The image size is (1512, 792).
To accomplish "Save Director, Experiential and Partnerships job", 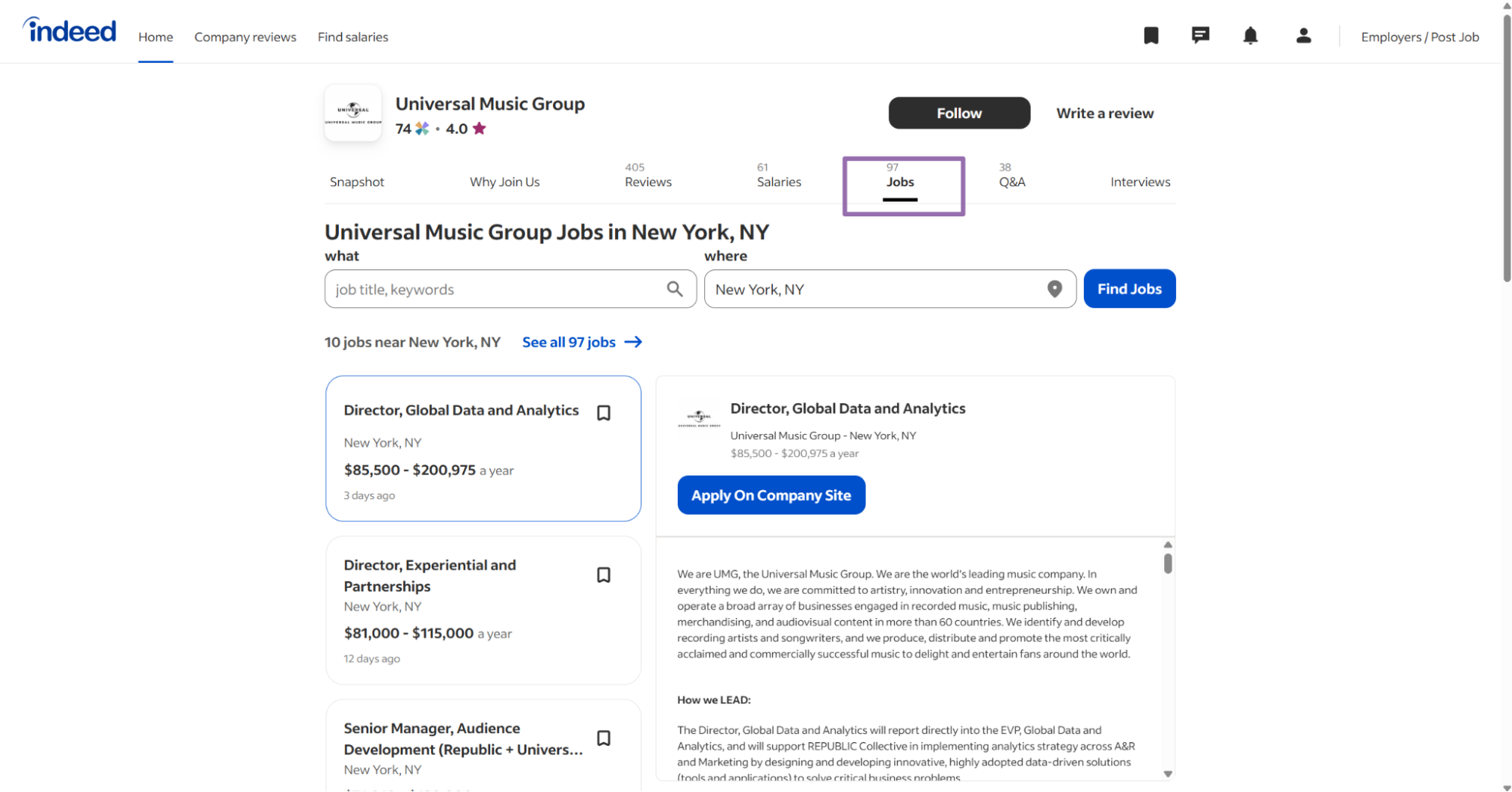I will coord(604,575).
